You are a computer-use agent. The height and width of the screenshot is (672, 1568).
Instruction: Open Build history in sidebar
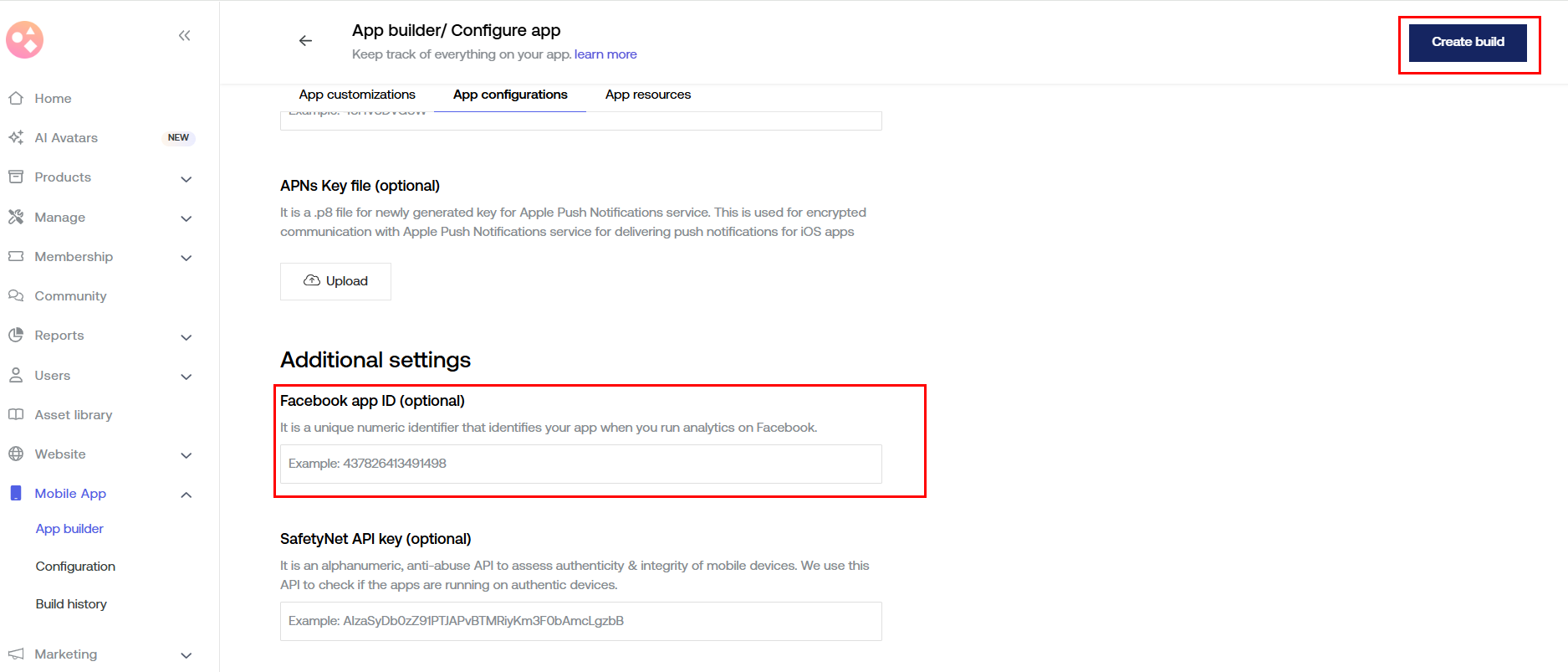(x=71, y=604)
